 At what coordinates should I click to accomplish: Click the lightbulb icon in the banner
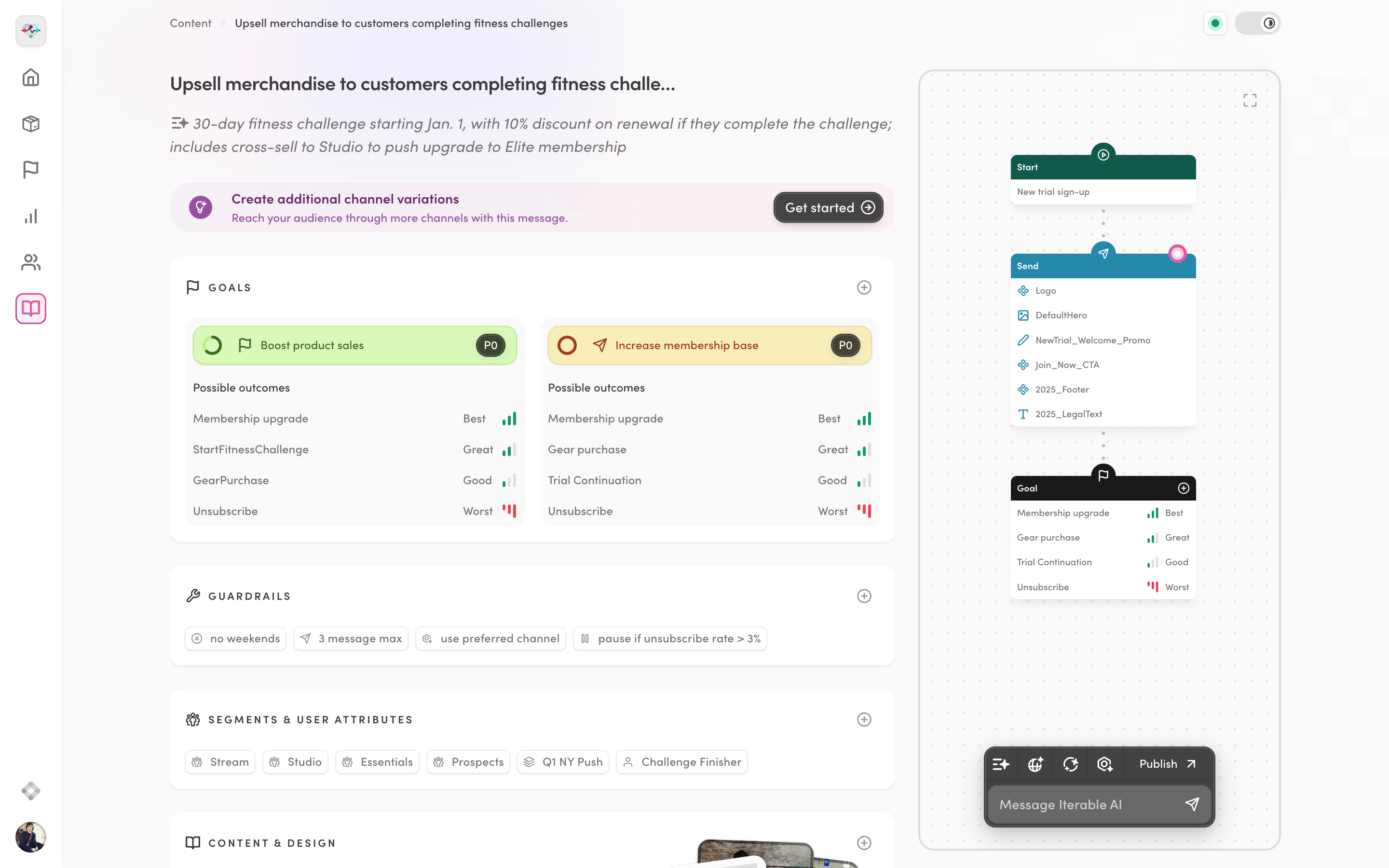(200, 207)
